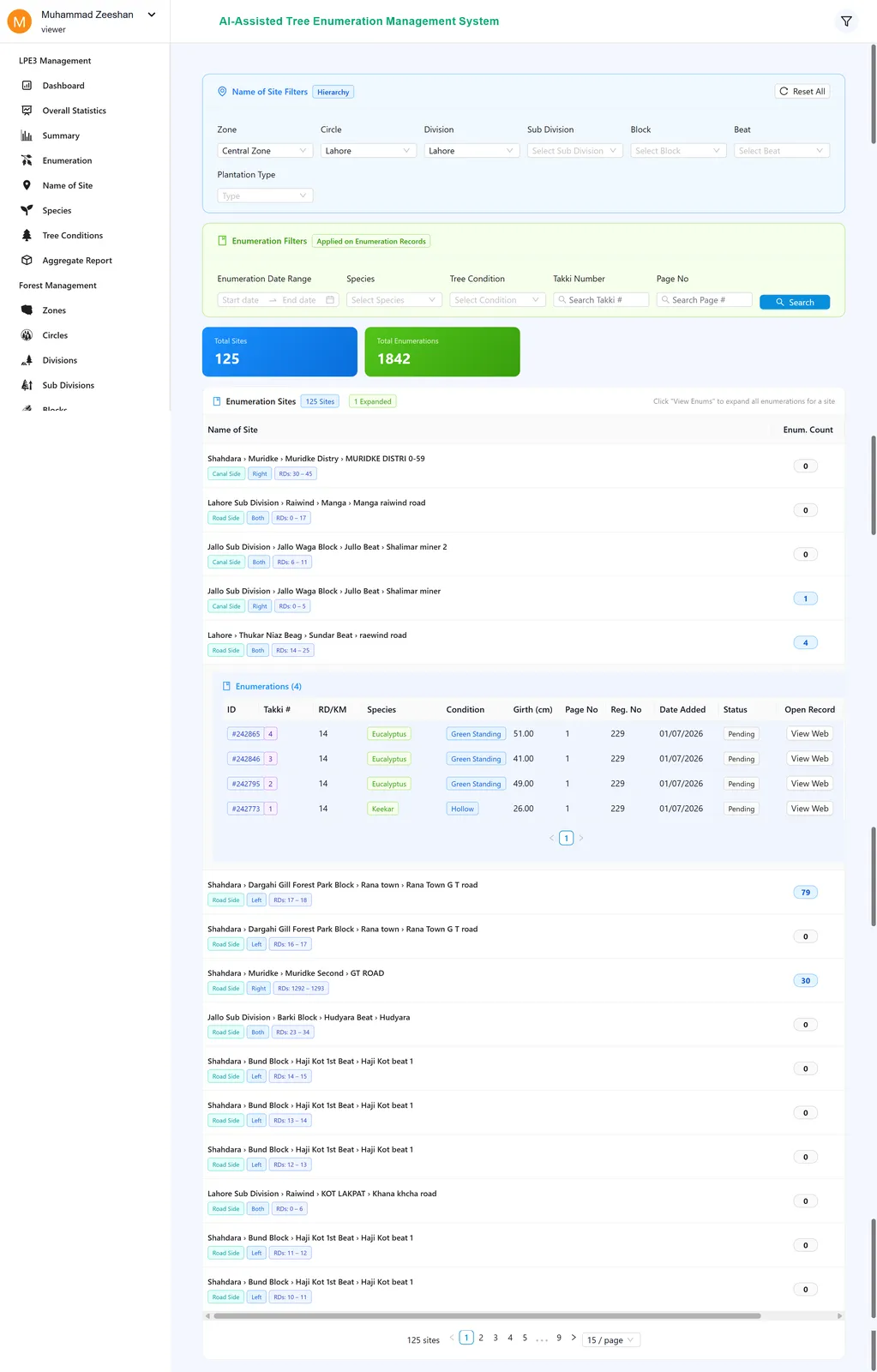Open enumeration ID #242773 link

point(246,809)
